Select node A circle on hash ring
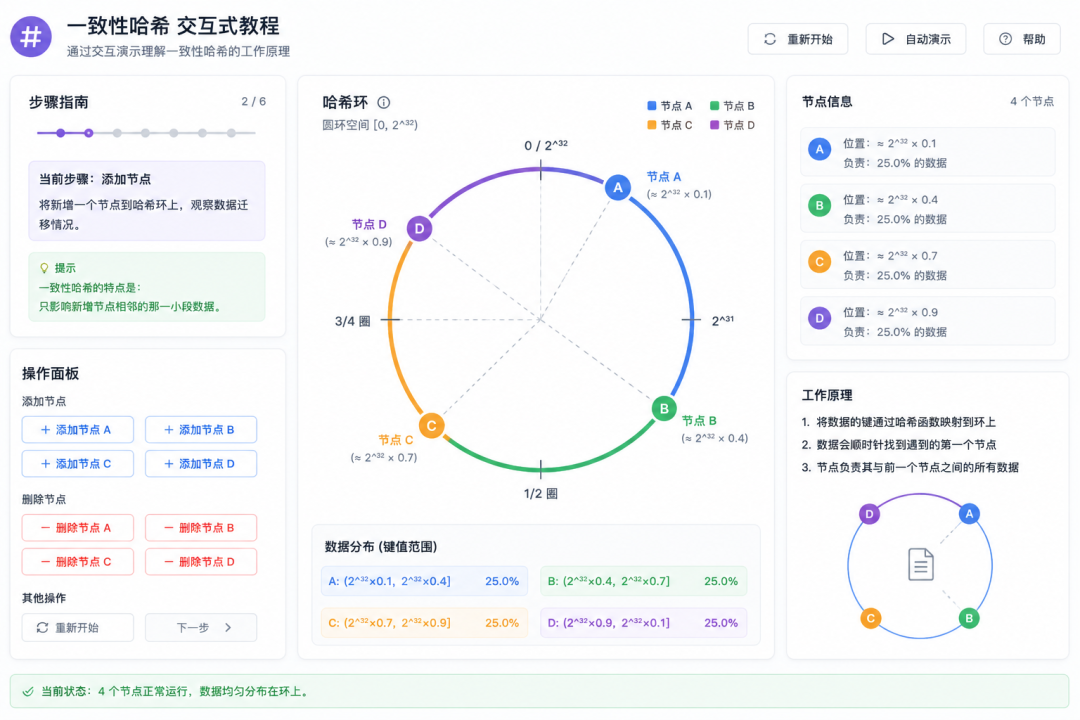 pos(618,187)
